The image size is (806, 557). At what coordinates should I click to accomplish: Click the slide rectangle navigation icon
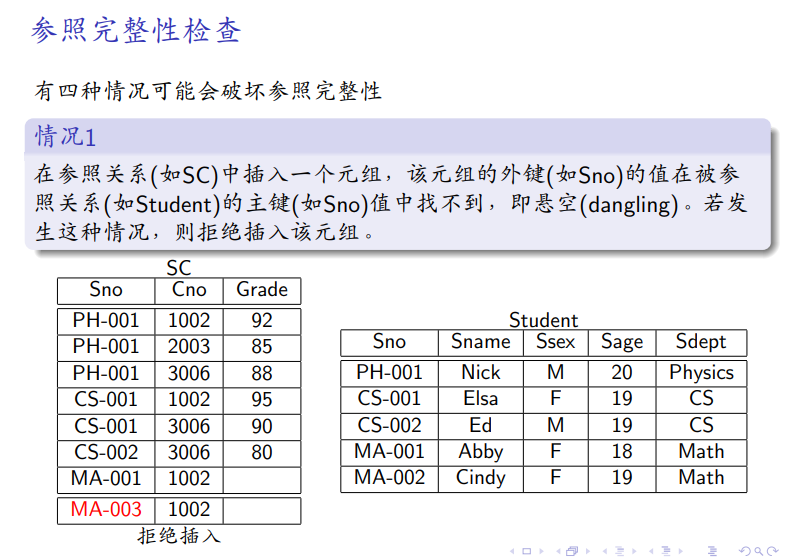tap(524, 550)
